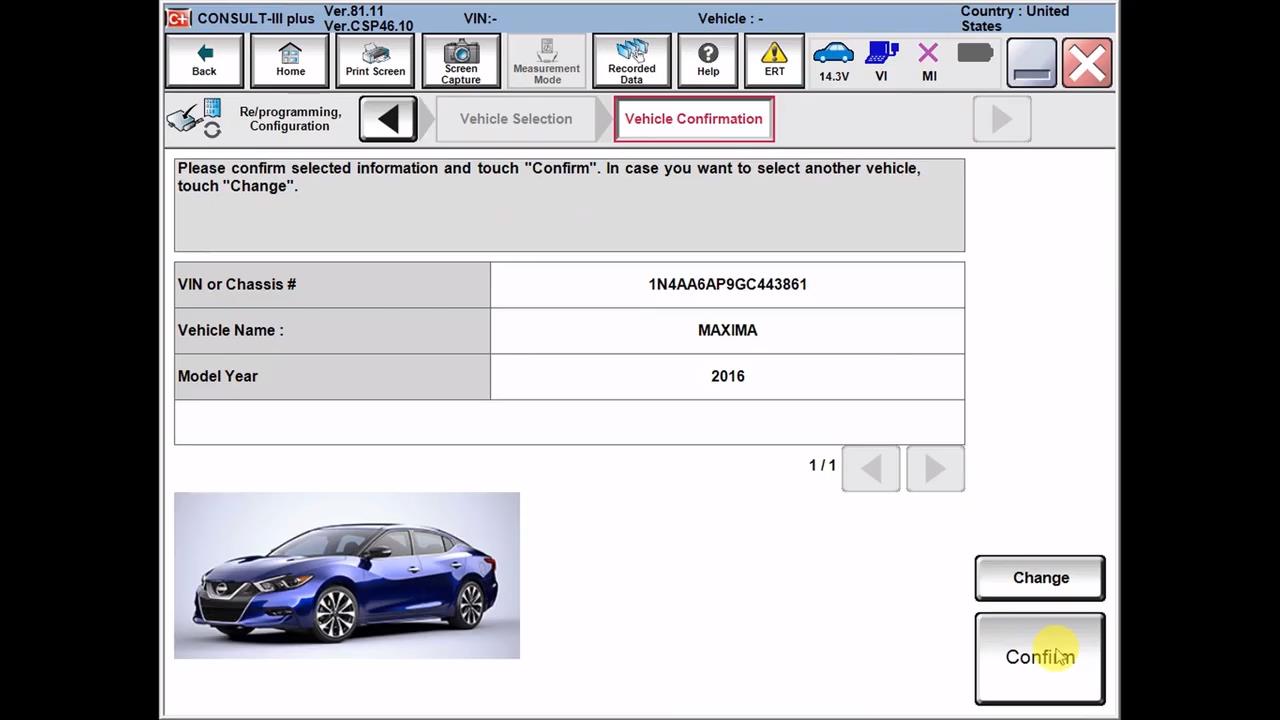Click the 'Vehicle : -' header text
Viewport: 1280px width, 720px height.
(x=730, y=18)
